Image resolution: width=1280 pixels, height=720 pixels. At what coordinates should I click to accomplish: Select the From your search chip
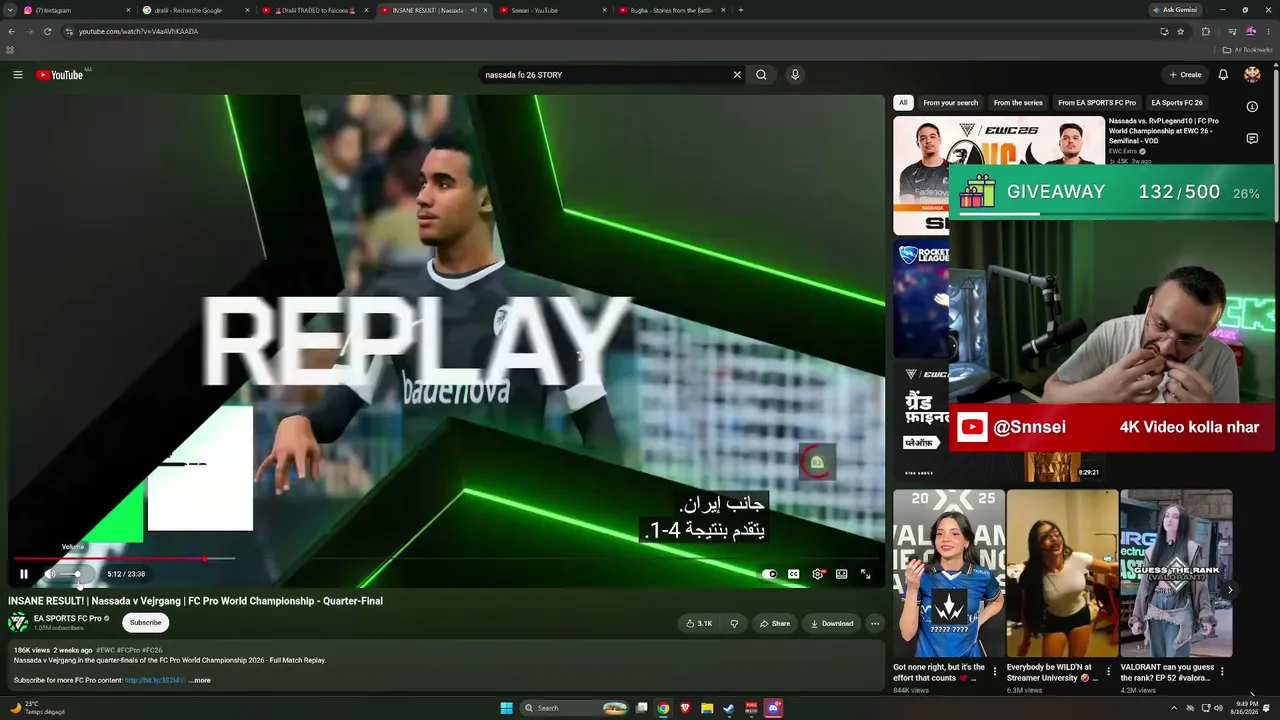[x=951, y=102]
